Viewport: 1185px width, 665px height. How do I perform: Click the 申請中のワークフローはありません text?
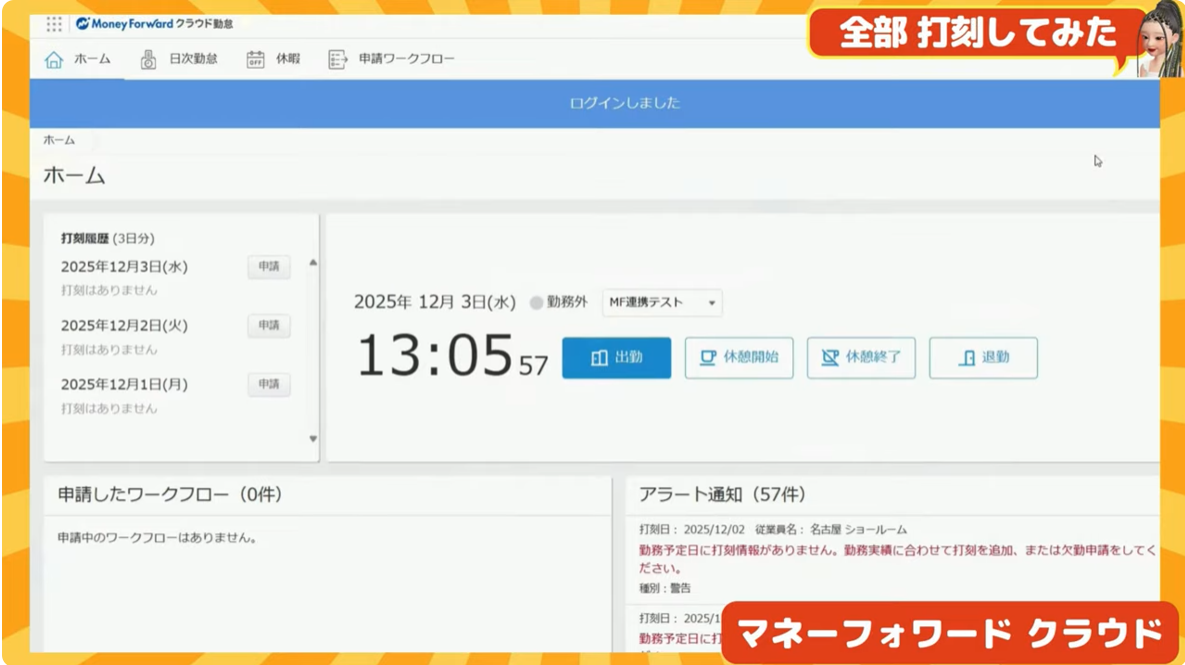(x=157, y=538)
